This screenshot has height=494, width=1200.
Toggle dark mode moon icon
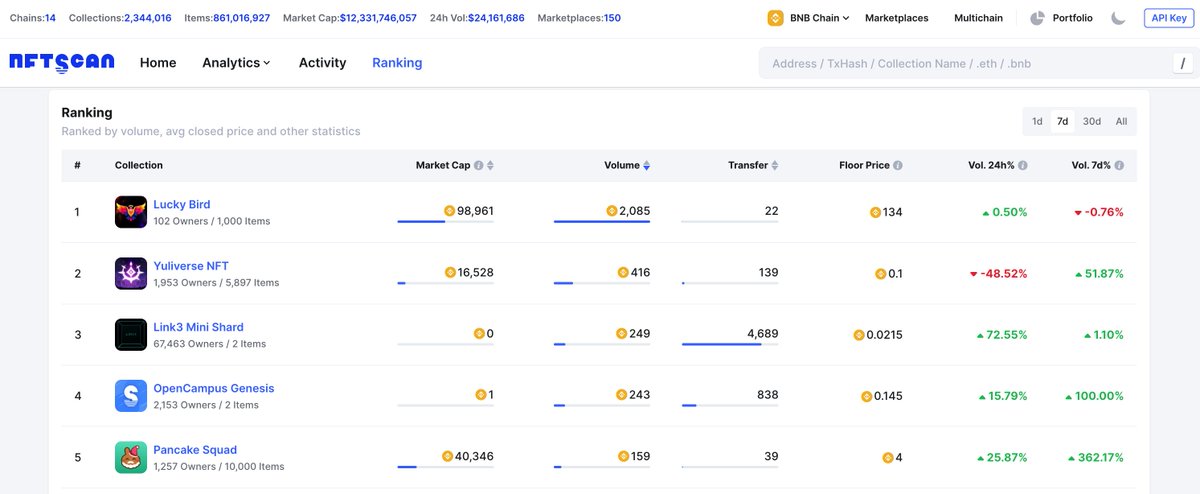click(x=1118, y=18)
